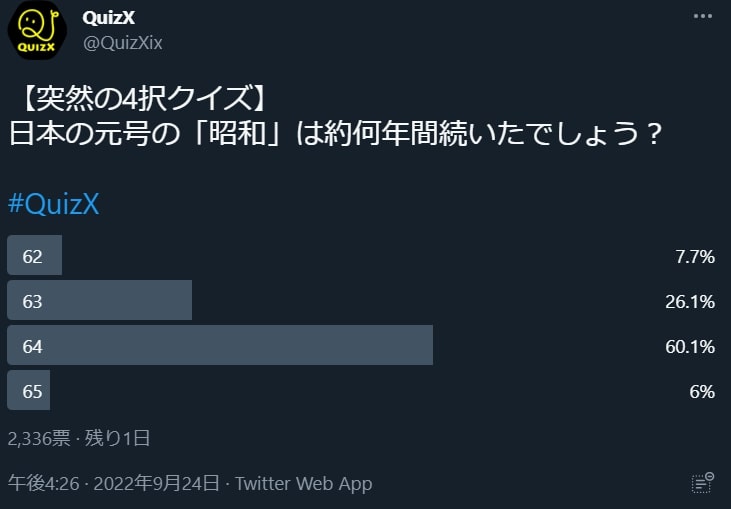Click the 26.1% poll result

690,301
